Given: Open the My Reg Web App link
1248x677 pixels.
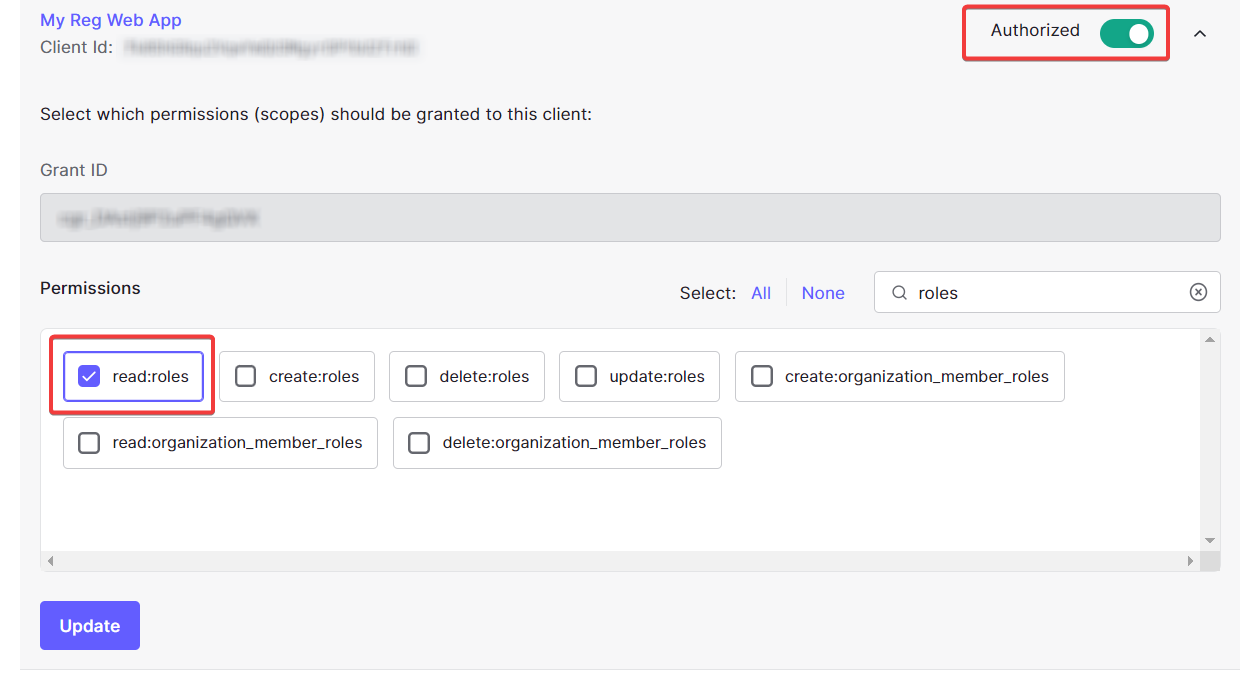Looking at the screenshot, I should click(110, 20).
